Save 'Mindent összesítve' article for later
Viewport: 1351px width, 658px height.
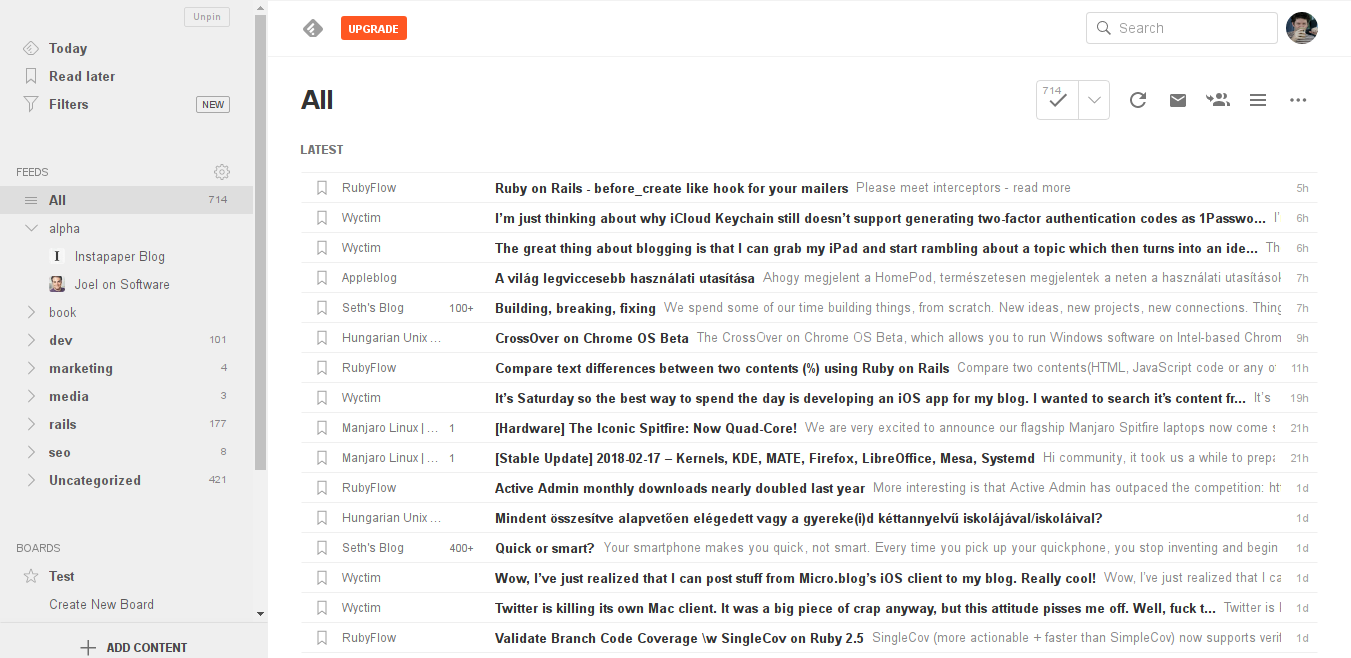322,518
